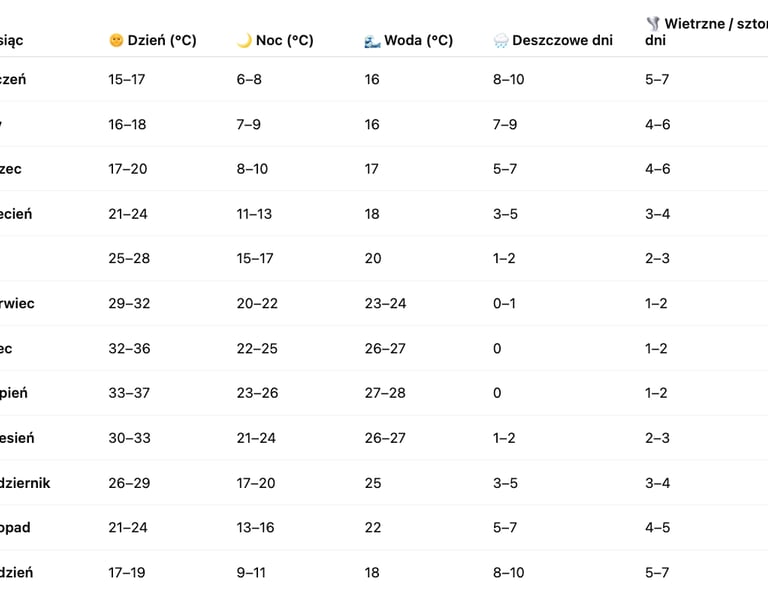The width and height of the screenshot is (768, 600).
Task: Click the moon icon beside Noc header
Action: coord(244,41)
